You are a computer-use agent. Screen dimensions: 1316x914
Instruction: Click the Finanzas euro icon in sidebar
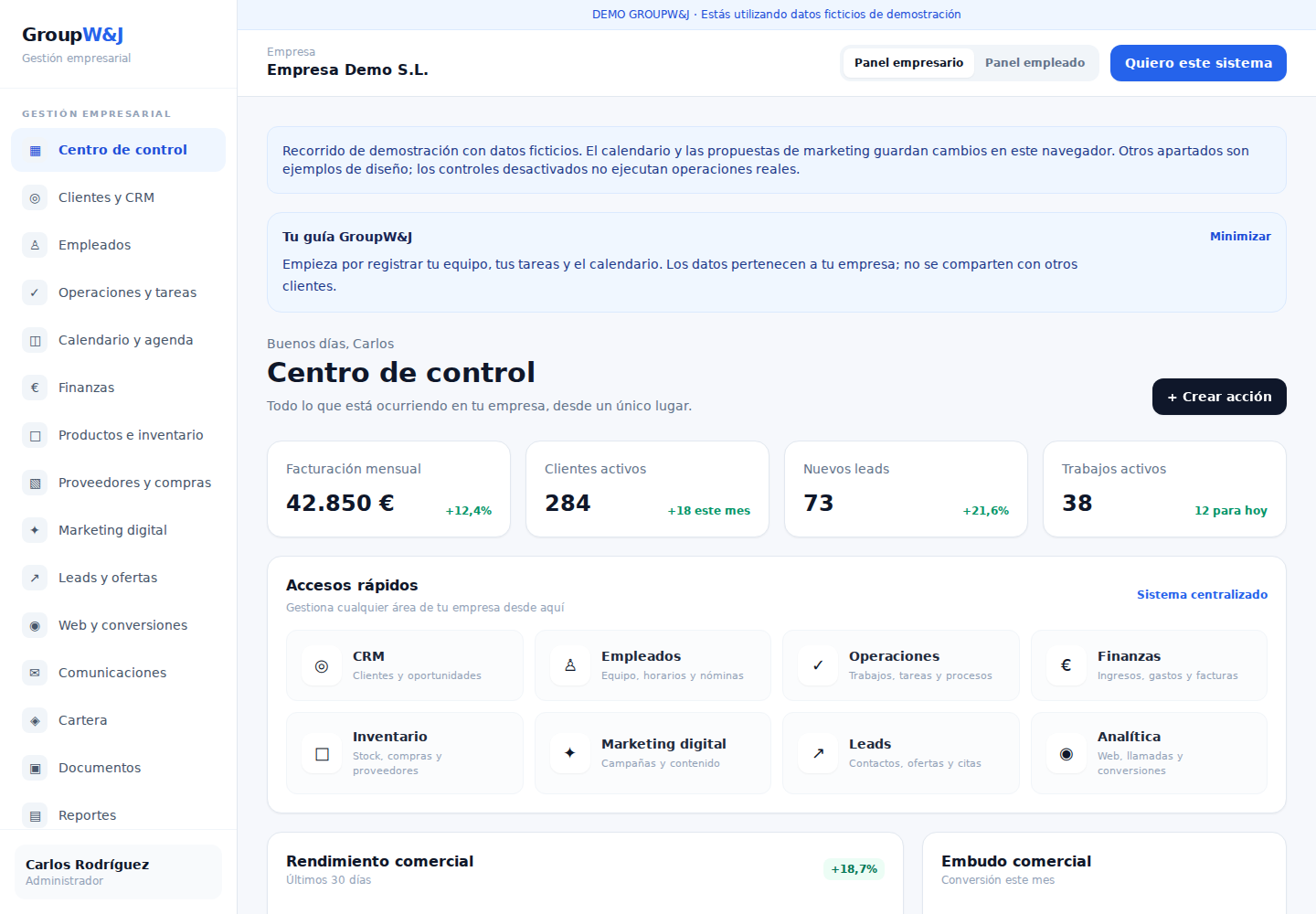pos(35,388)
